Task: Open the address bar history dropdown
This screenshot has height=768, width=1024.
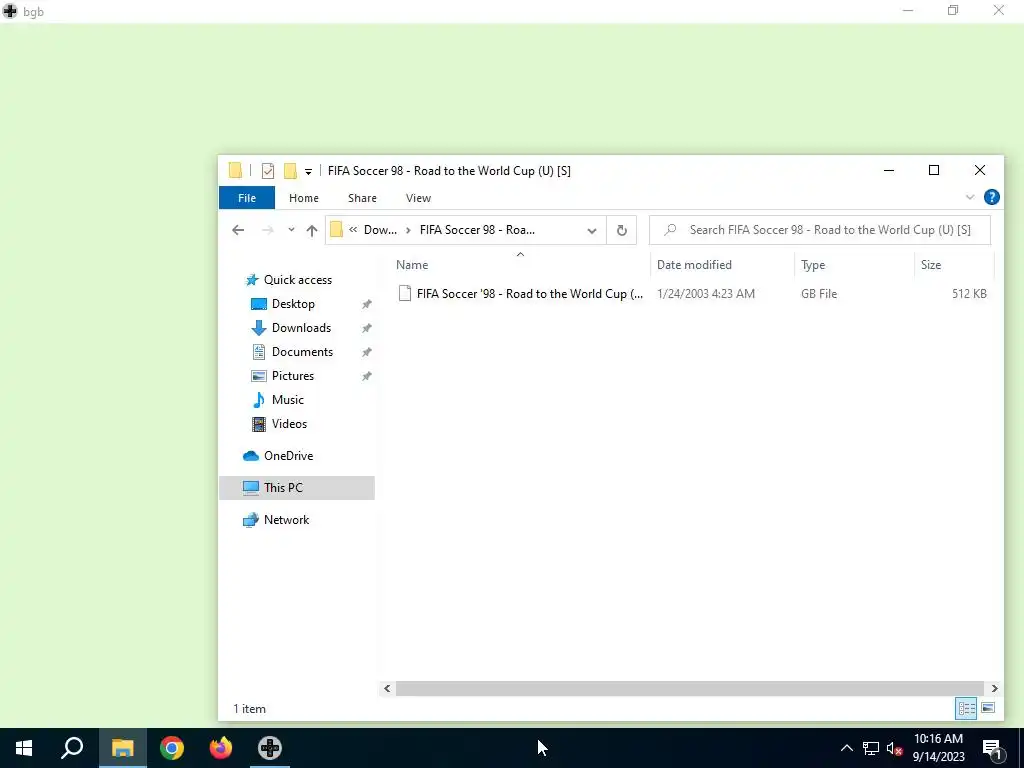Action: click(x=592, y=231)
